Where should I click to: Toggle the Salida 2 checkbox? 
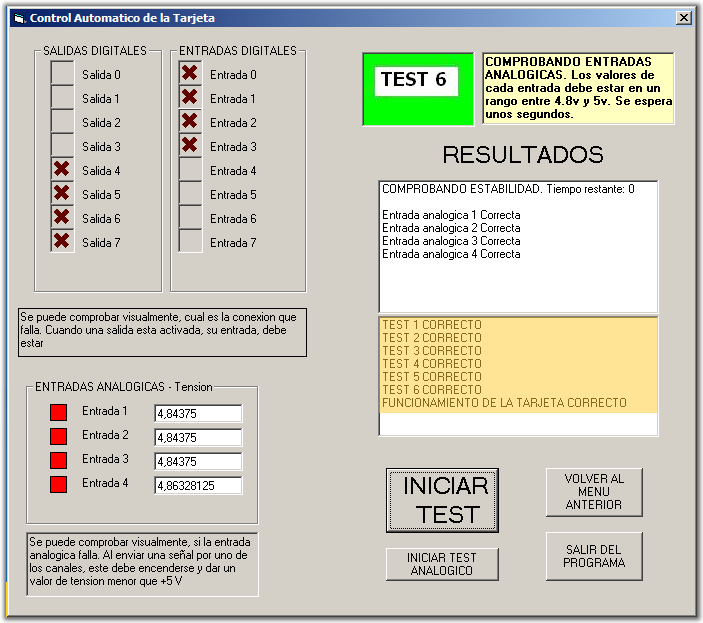pos(62,122)
